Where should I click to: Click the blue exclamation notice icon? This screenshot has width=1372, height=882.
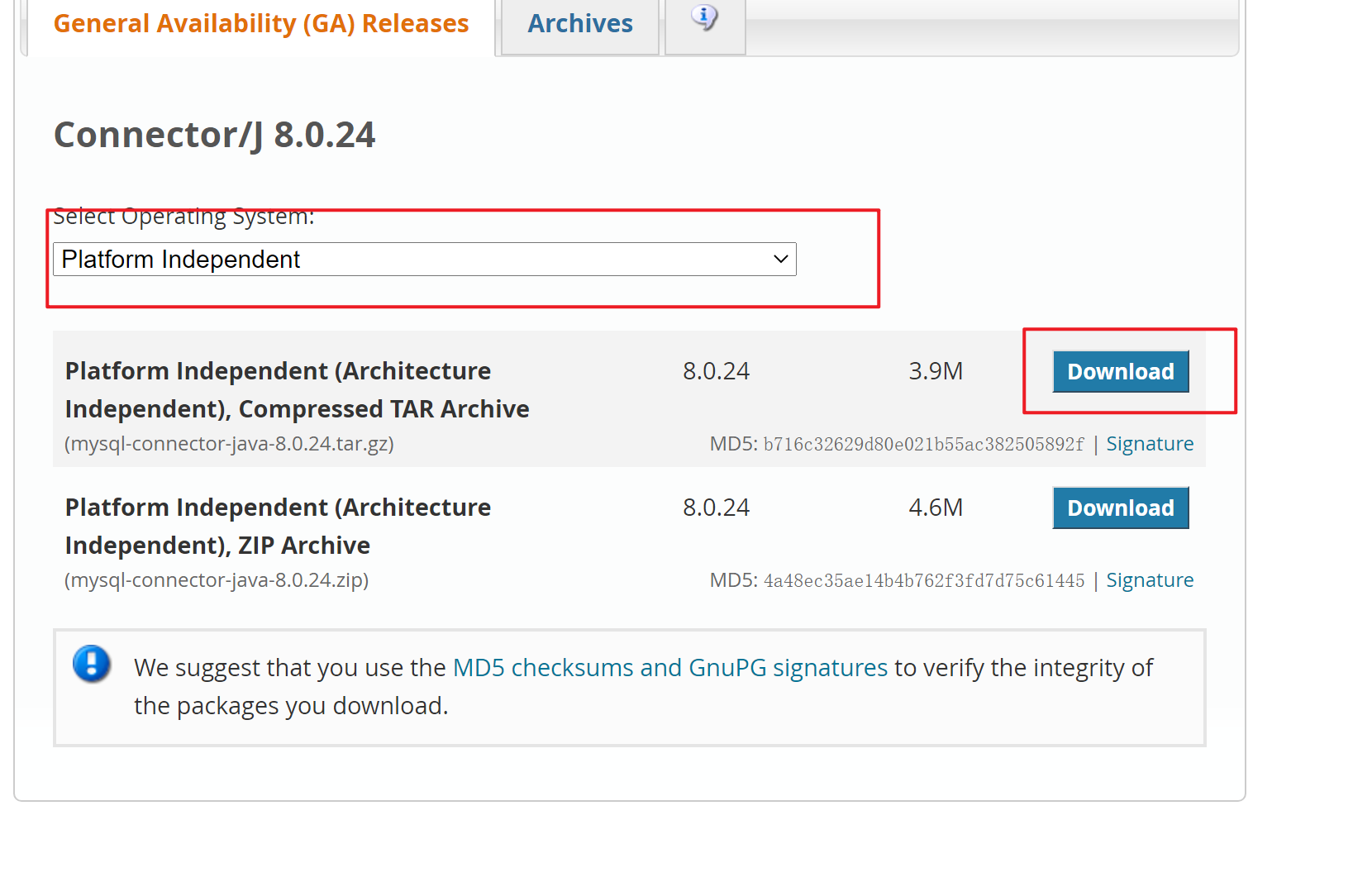coord(92,664)
